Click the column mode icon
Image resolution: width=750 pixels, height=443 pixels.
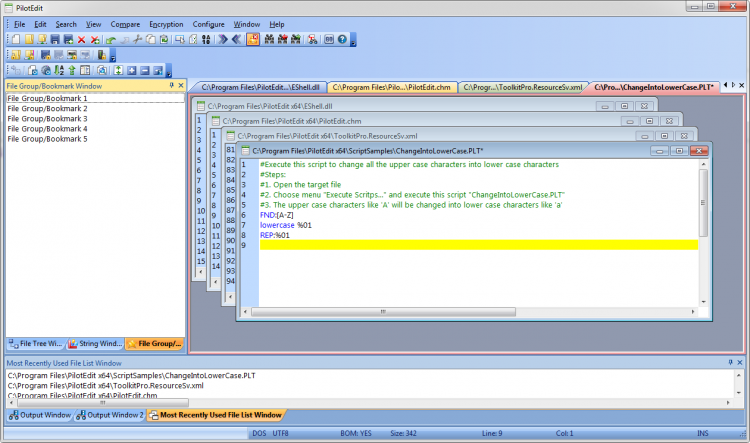click(85, 71)
